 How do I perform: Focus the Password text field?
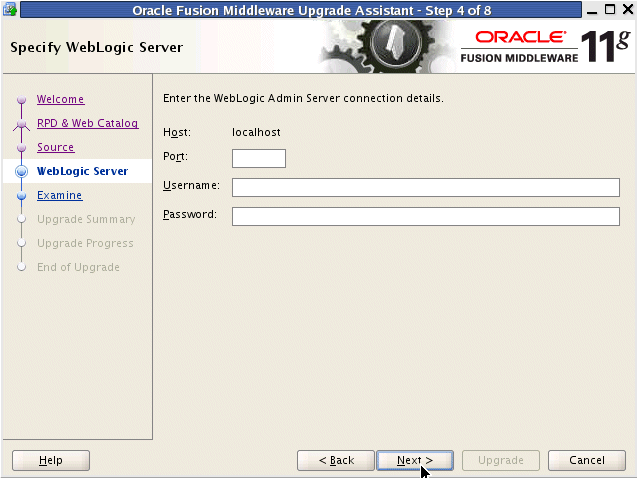tap(426, 216)
